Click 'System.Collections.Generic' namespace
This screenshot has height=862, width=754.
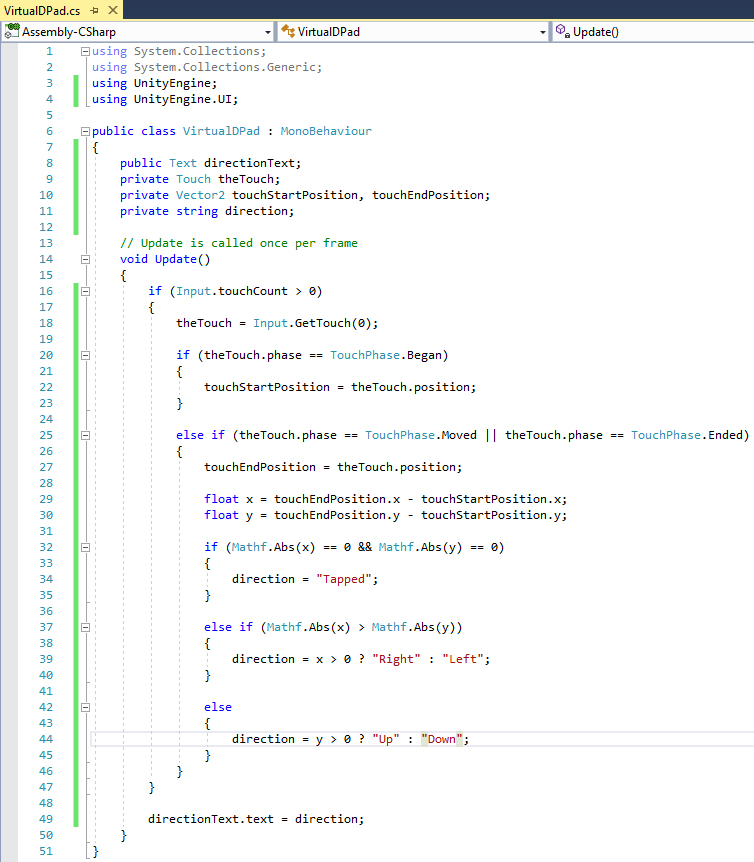[225, 67]
